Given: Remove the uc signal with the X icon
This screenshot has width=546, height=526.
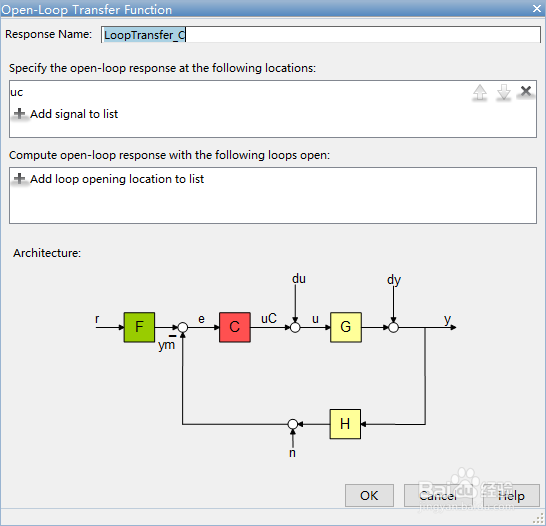Looking at the screenshot, I should tap(526, 92).
